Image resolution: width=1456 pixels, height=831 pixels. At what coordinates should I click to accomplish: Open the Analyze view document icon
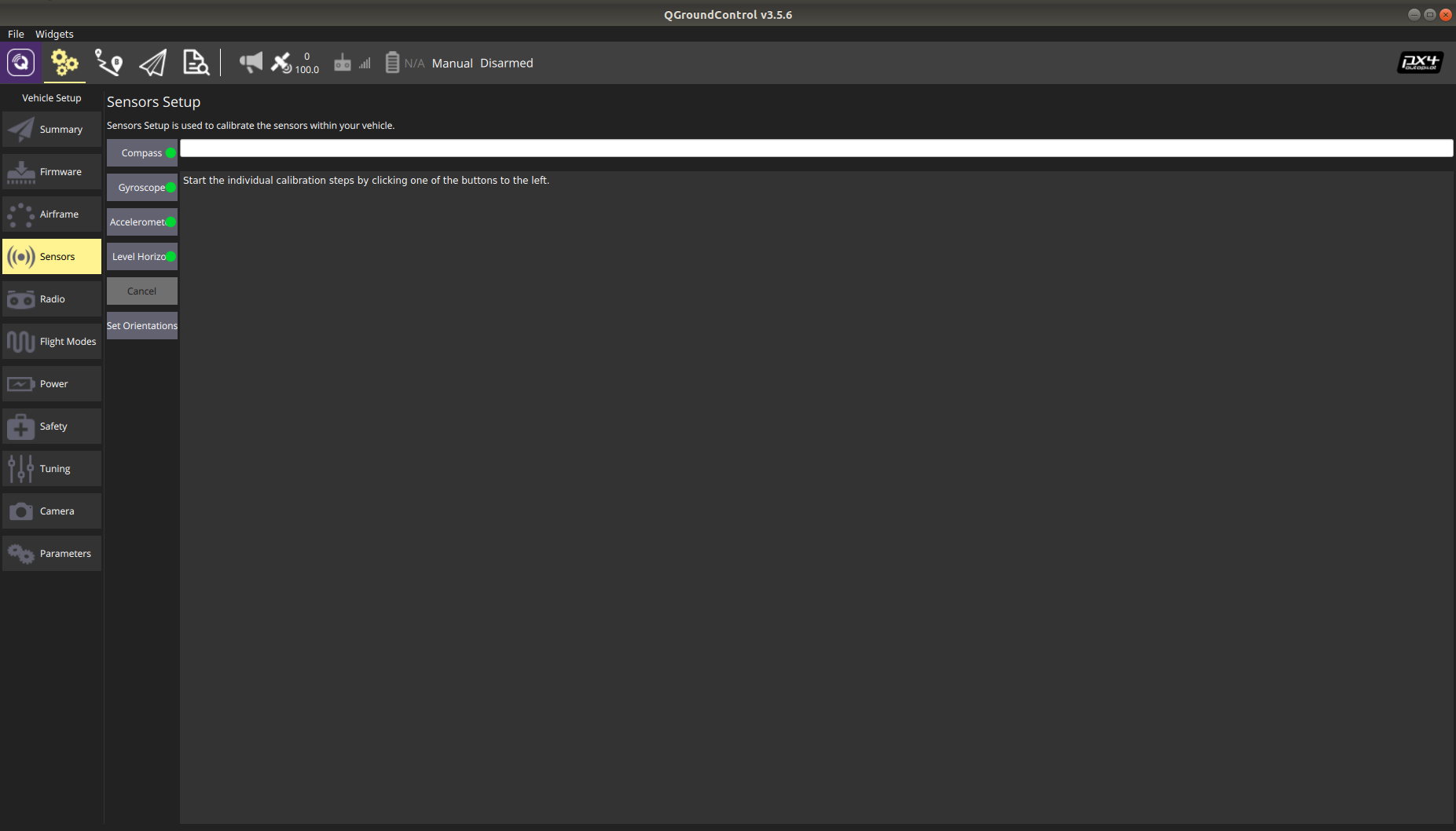point(196,63)
